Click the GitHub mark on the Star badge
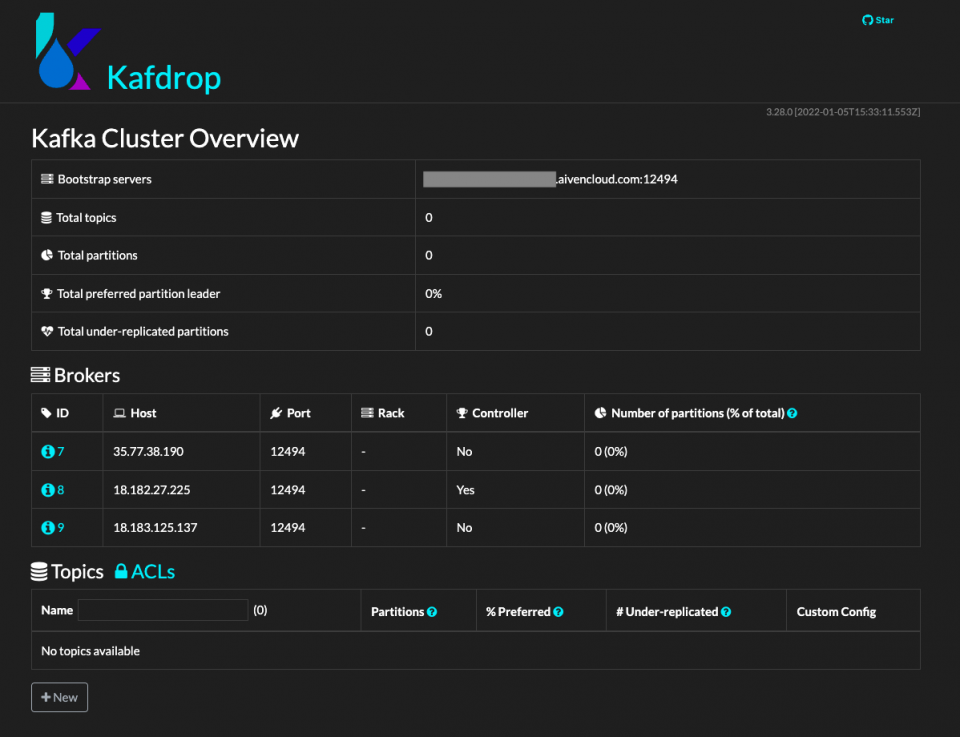This screenshot has width=960, height=737. point(866,19)
